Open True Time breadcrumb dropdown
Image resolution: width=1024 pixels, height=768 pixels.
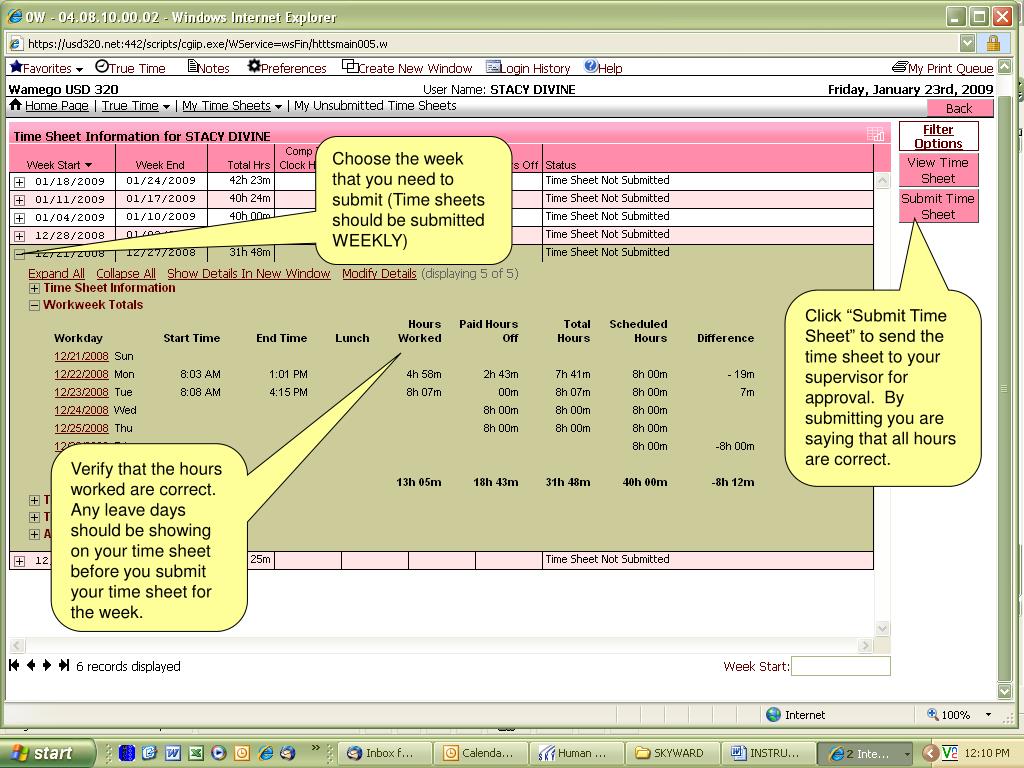(166, 106)
